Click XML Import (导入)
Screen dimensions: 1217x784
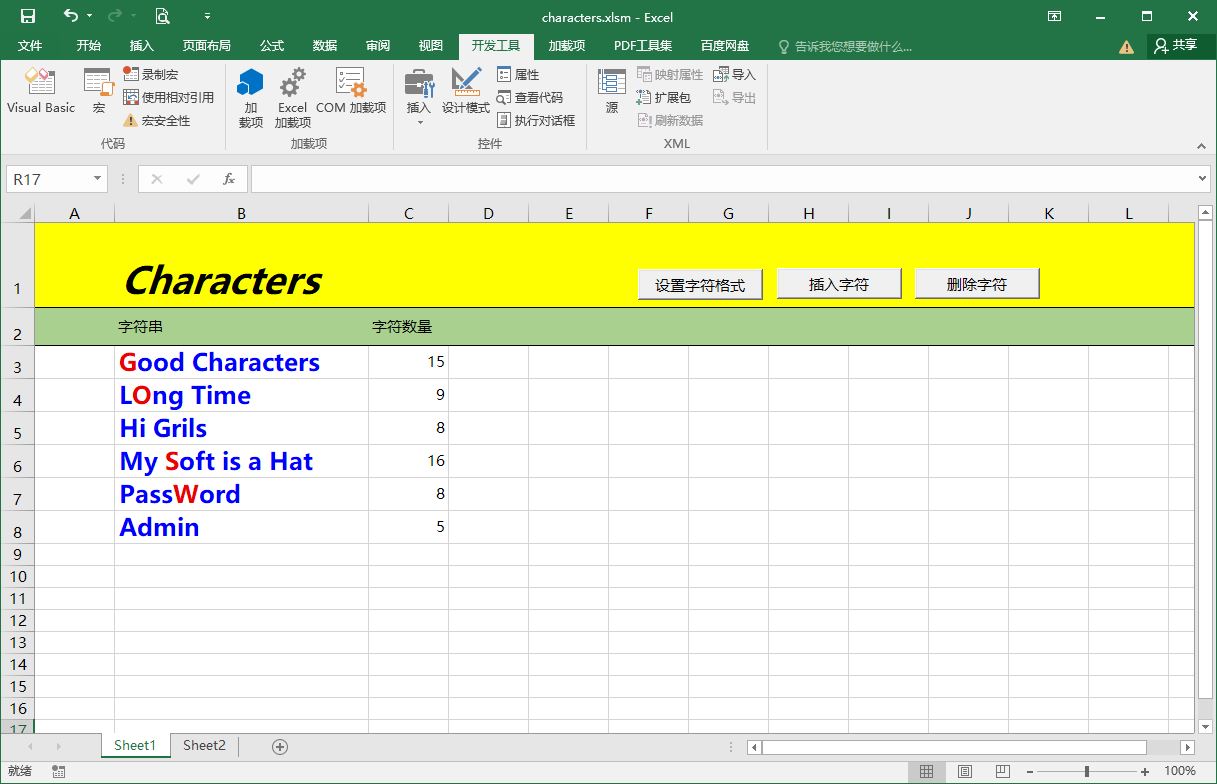(x=734, y=74)
